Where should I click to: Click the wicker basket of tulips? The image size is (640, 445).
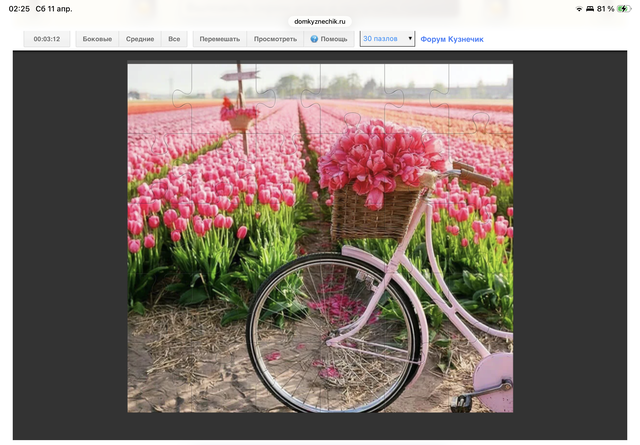coord(377,208)
